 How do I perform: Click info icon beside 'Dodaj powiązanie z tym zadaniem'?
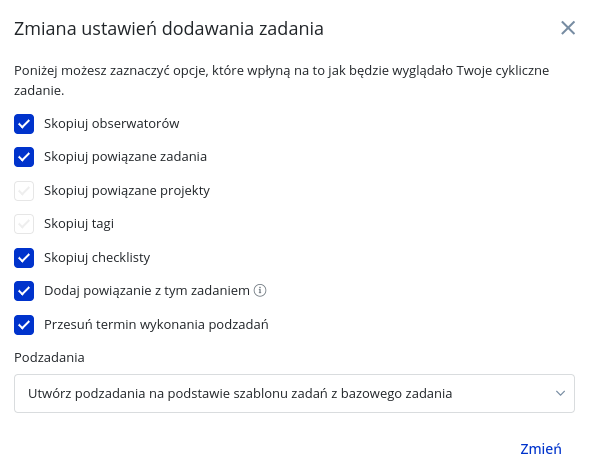click(260, 291)
